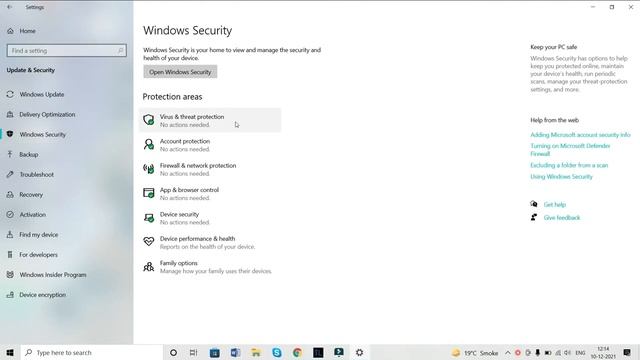
Task: Click the back arrow in Settings title bar
Action: 9,7
